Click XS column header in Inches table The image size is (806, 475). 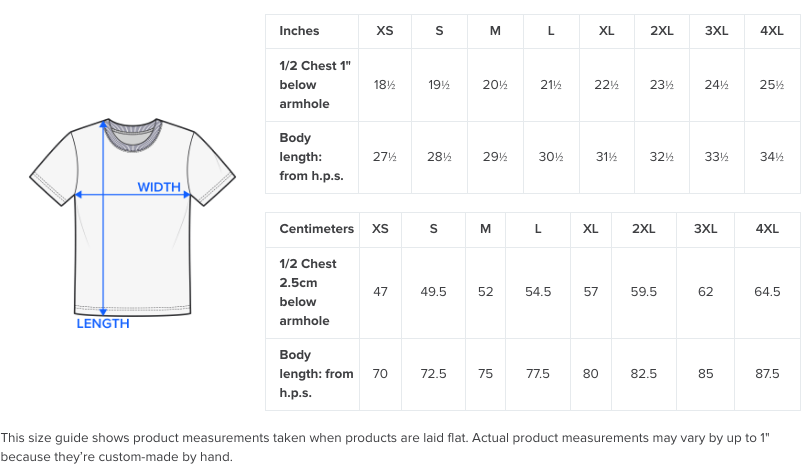click(x=384, y=31)
